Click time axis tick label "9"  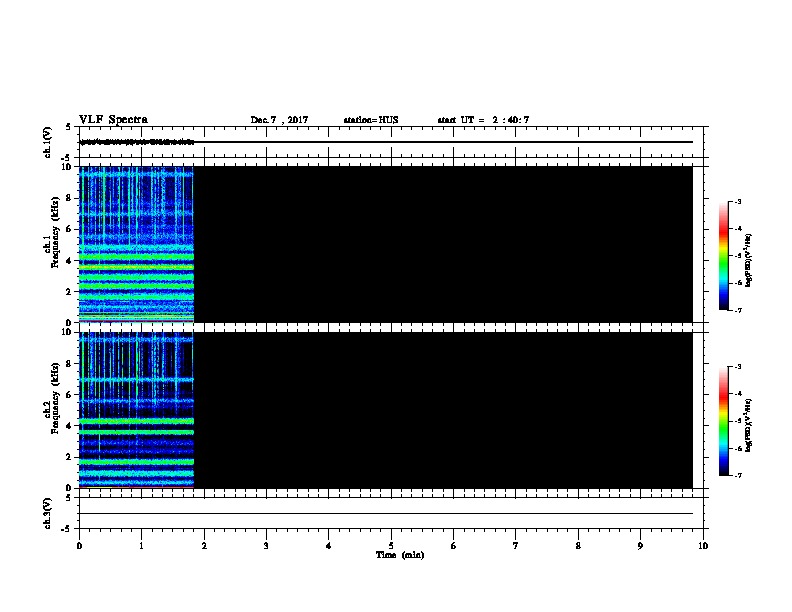pos(640,546)
